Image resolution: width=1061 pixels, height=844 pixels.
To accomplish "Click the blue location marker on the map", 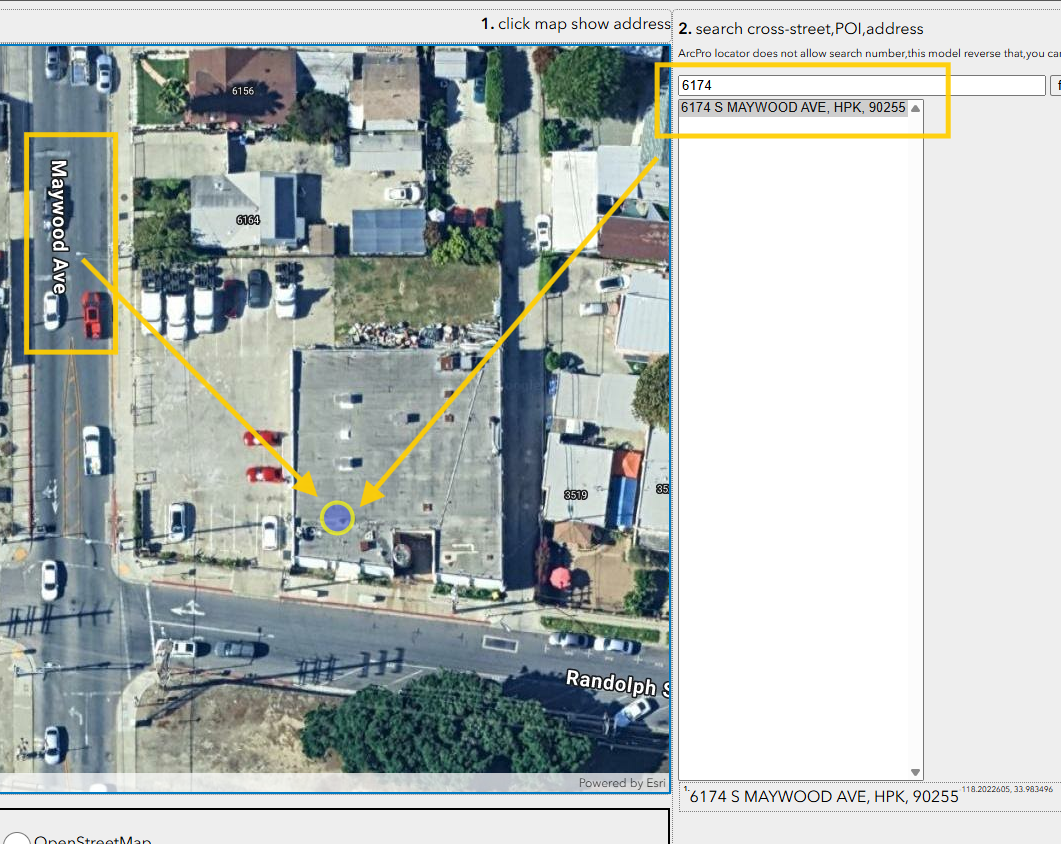I will tap(337, 517).
